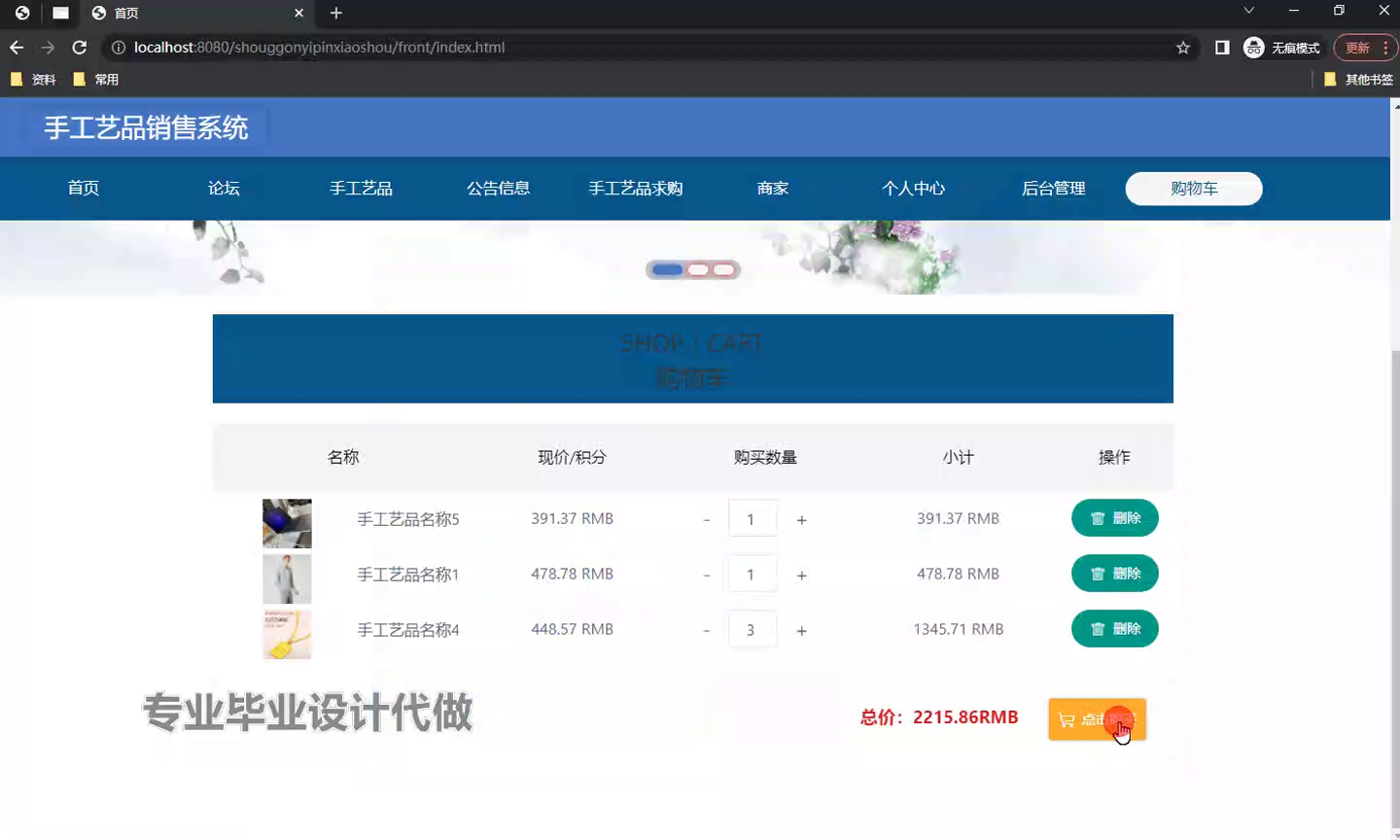The width and height of the screenshot is (1400, 840).
Task: Increase quantity of 手工艺品名称4
Action: coord(801,631)
